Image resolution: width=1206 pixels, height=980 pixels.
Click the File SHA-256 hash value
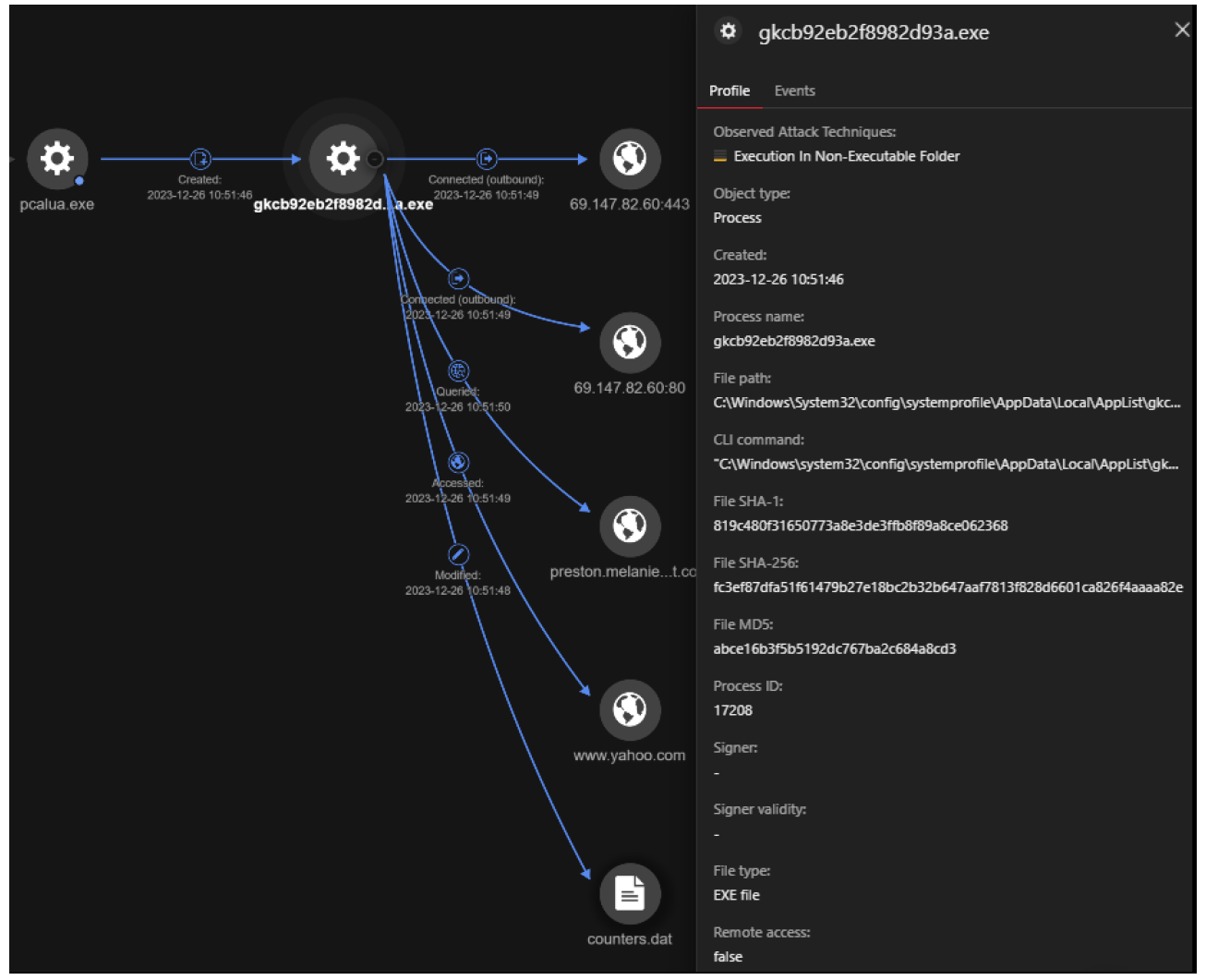point(947,587)
